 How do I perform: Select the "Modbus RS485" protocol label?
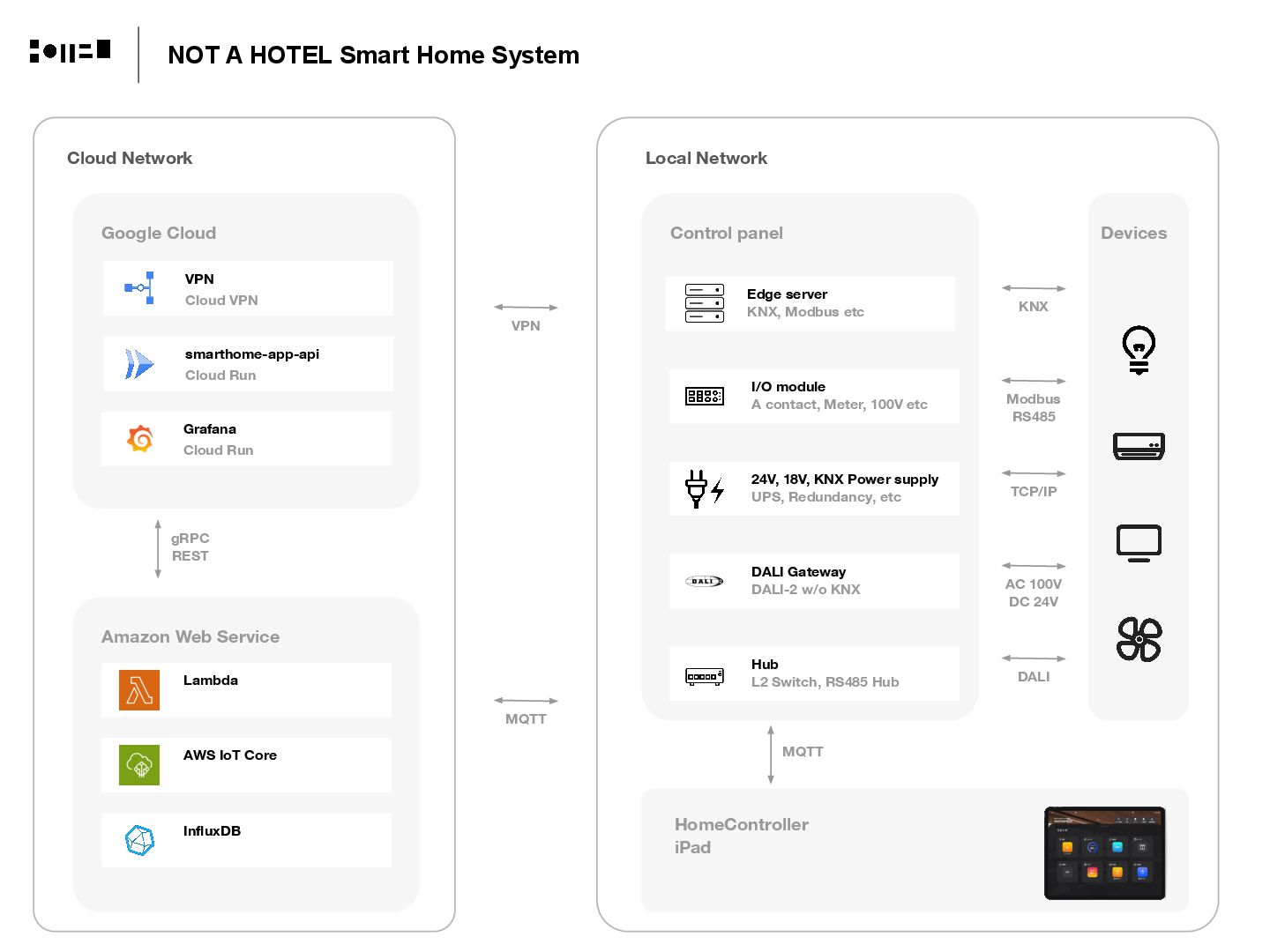[1034, 408]
